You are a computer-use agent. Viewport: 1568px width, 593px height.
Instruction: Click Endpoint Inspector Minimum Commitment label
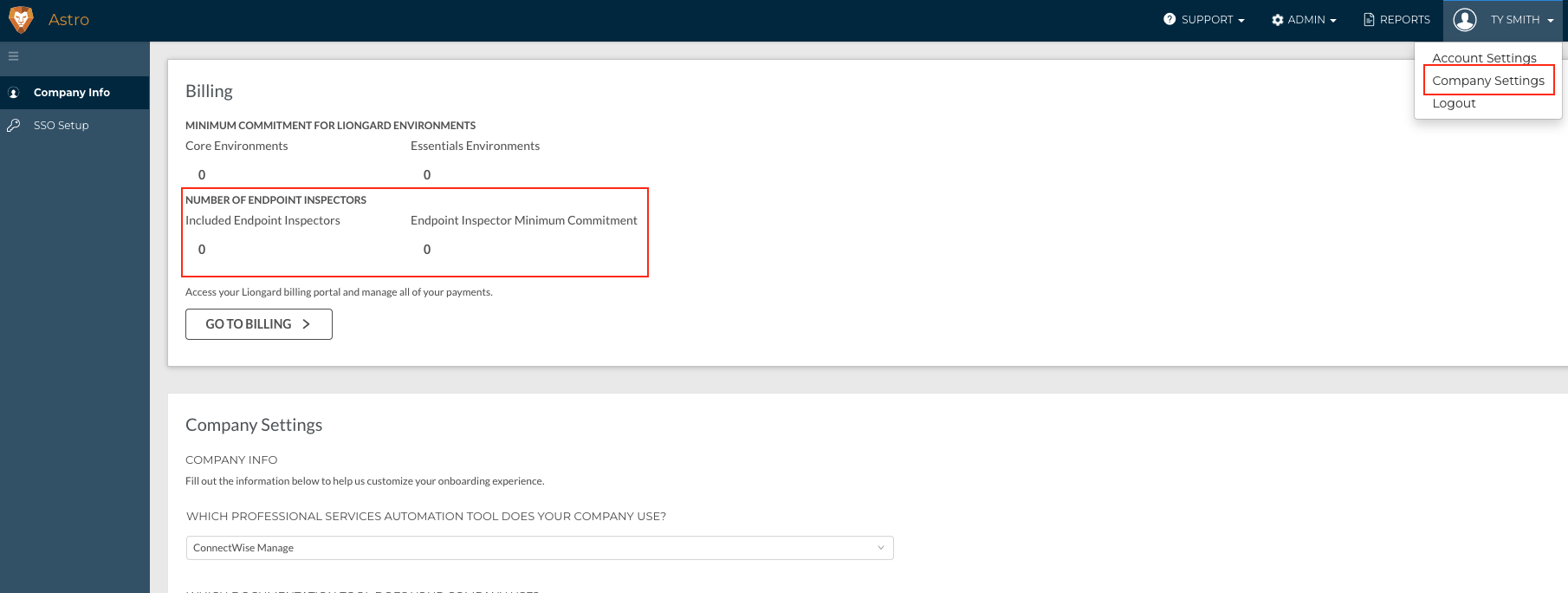pos(524,220)
